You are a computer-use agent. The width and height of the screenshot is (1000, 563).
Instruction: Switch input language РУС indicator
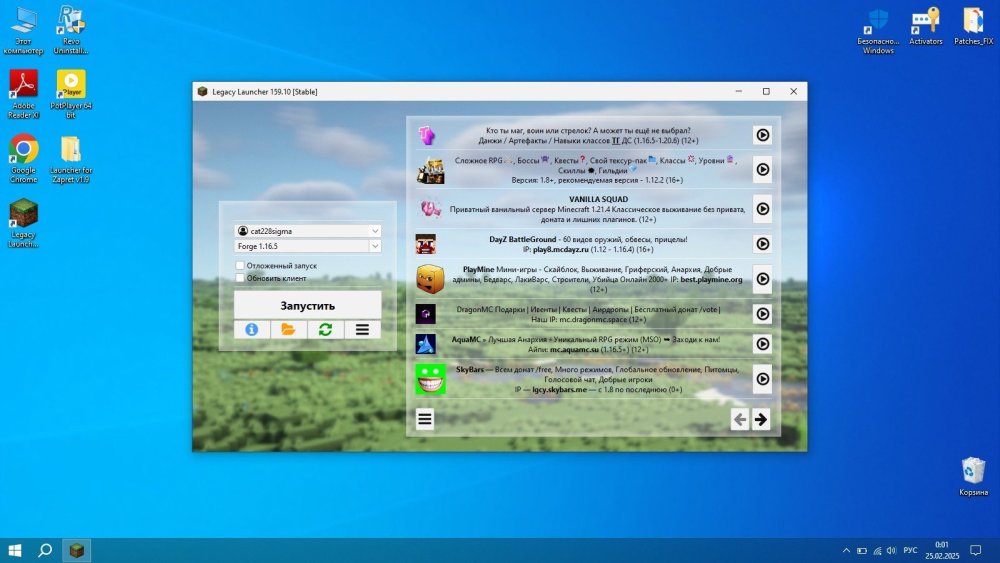pyautogui.click(x=910, y=550)
